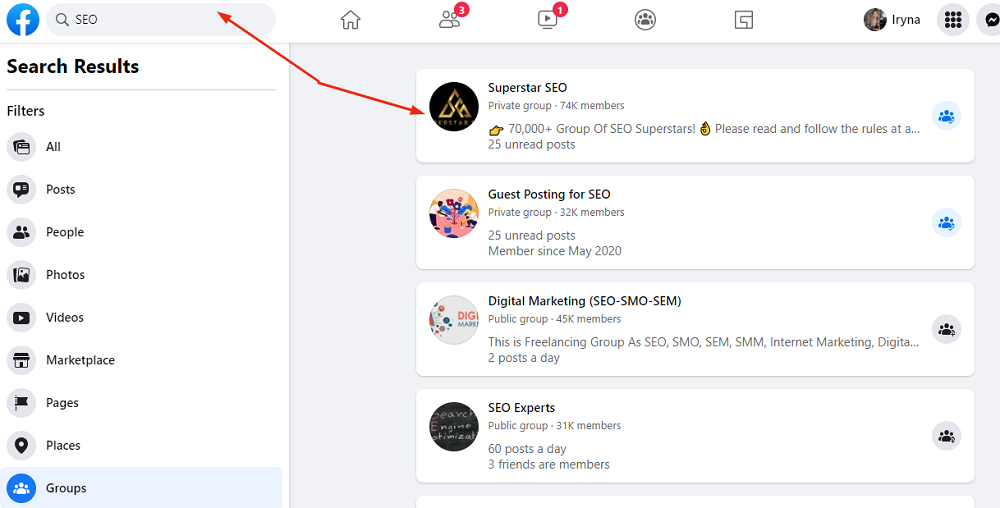Click the Search Results heading
This screenshot has height=508, width=1000.
pyautogui.click(x=73, y=66)
